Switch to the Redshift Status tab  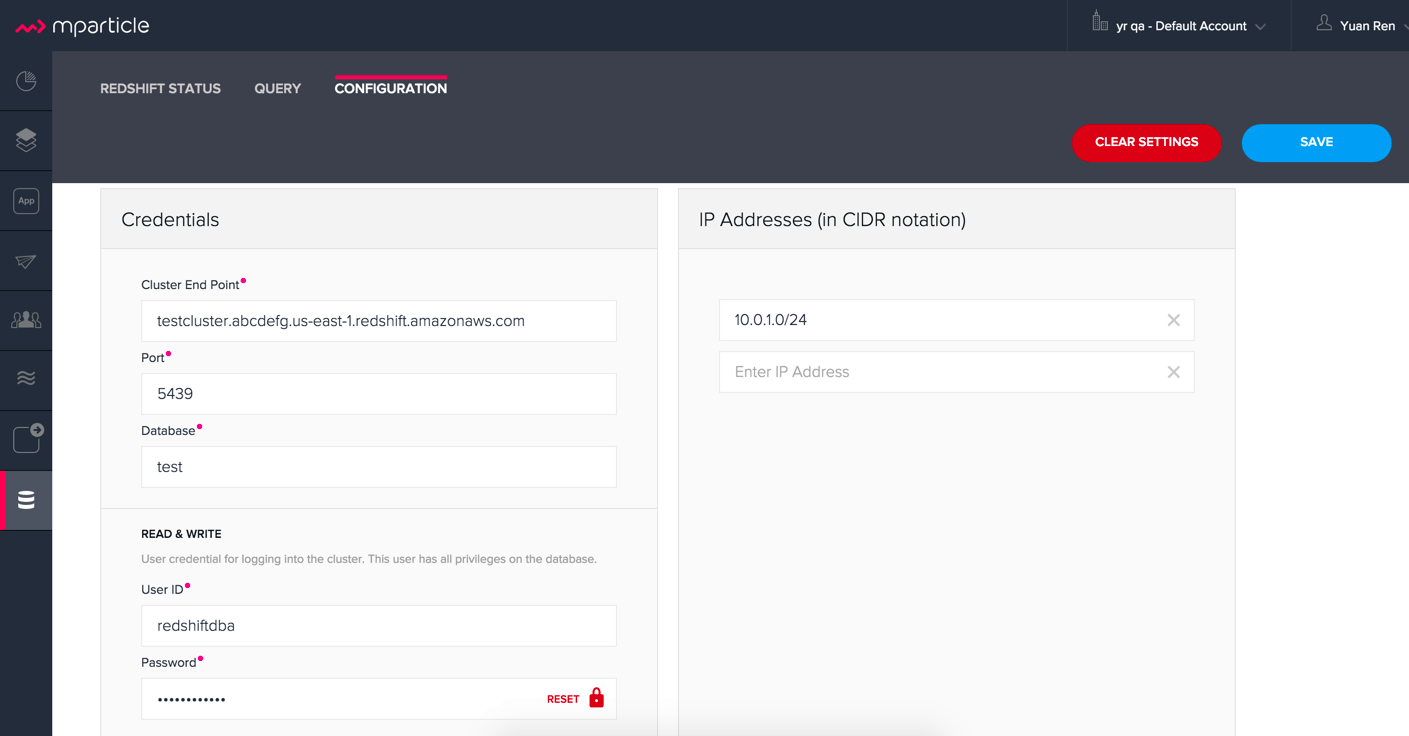tap(160, 89)
